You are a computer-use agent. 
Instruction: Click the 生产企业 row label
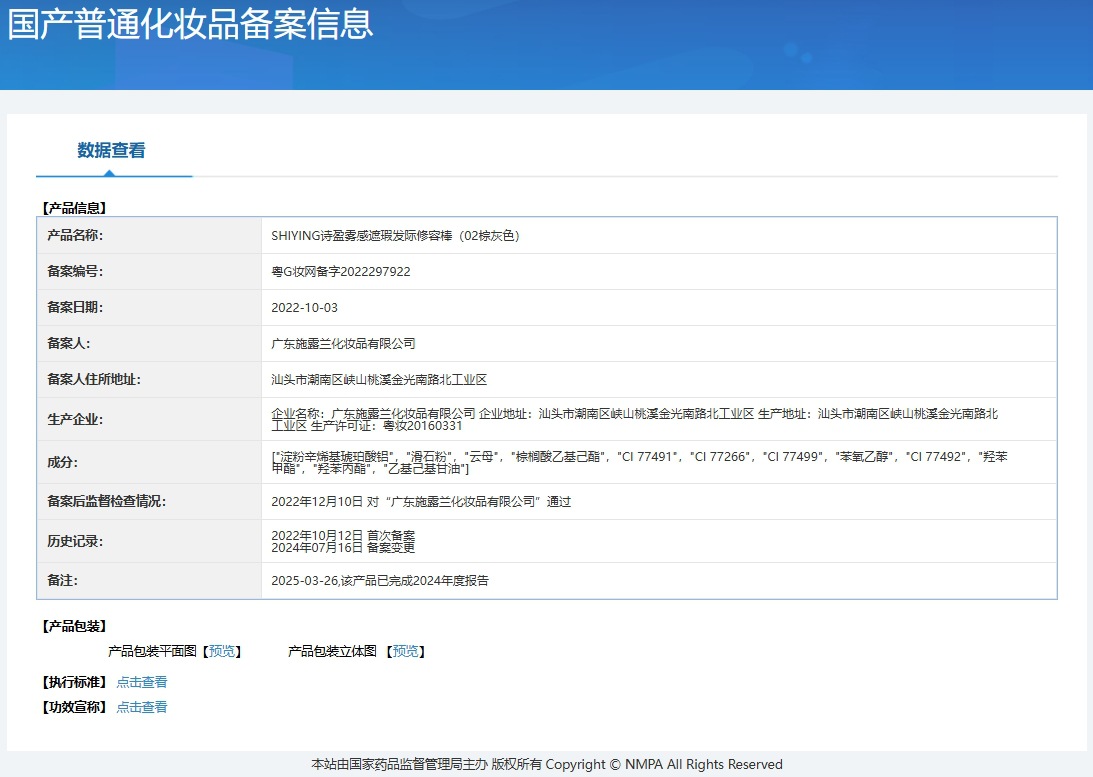click(x=75, y=420)
